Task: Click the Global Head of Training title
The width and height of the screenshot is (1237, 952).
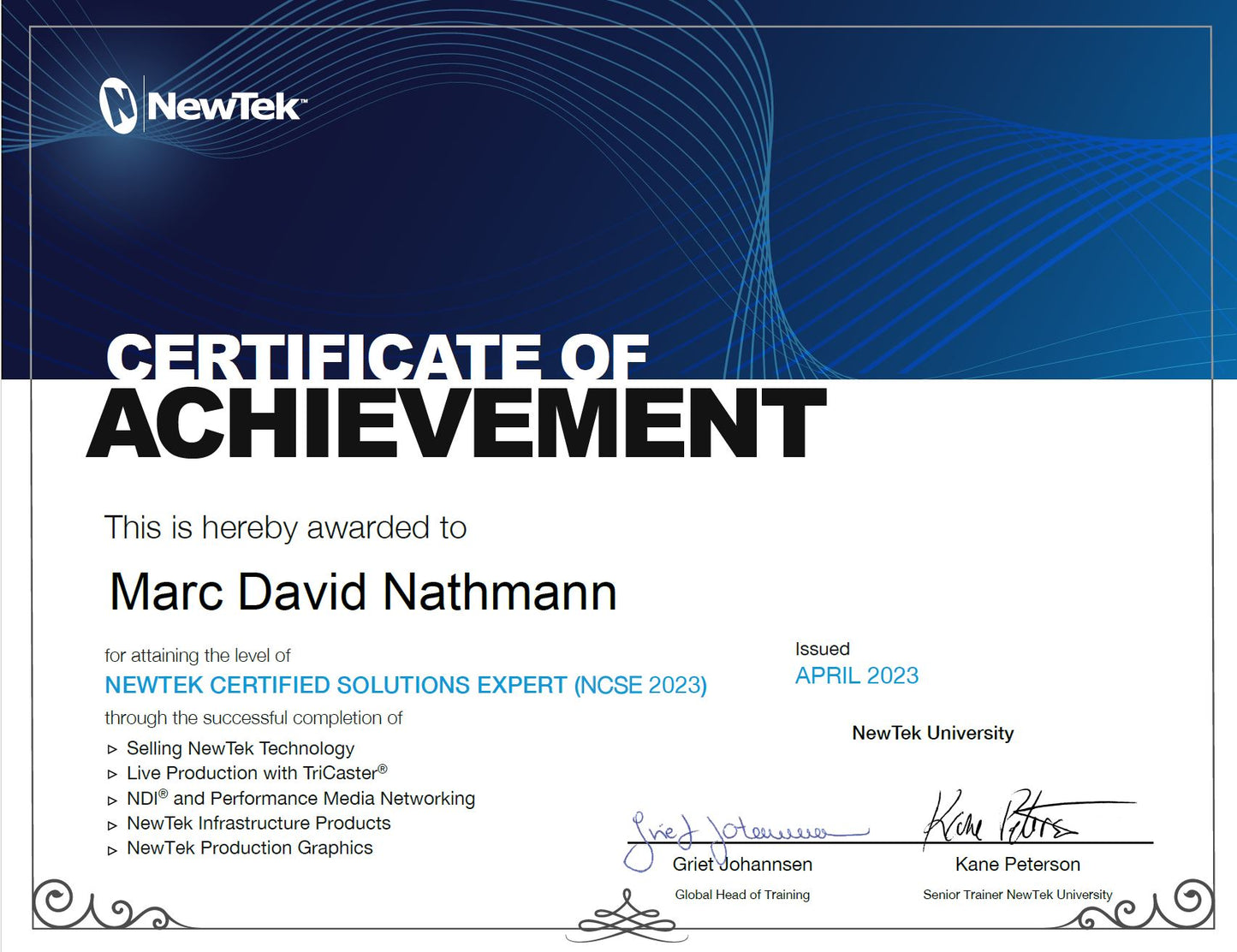Action: coord(742,895)
